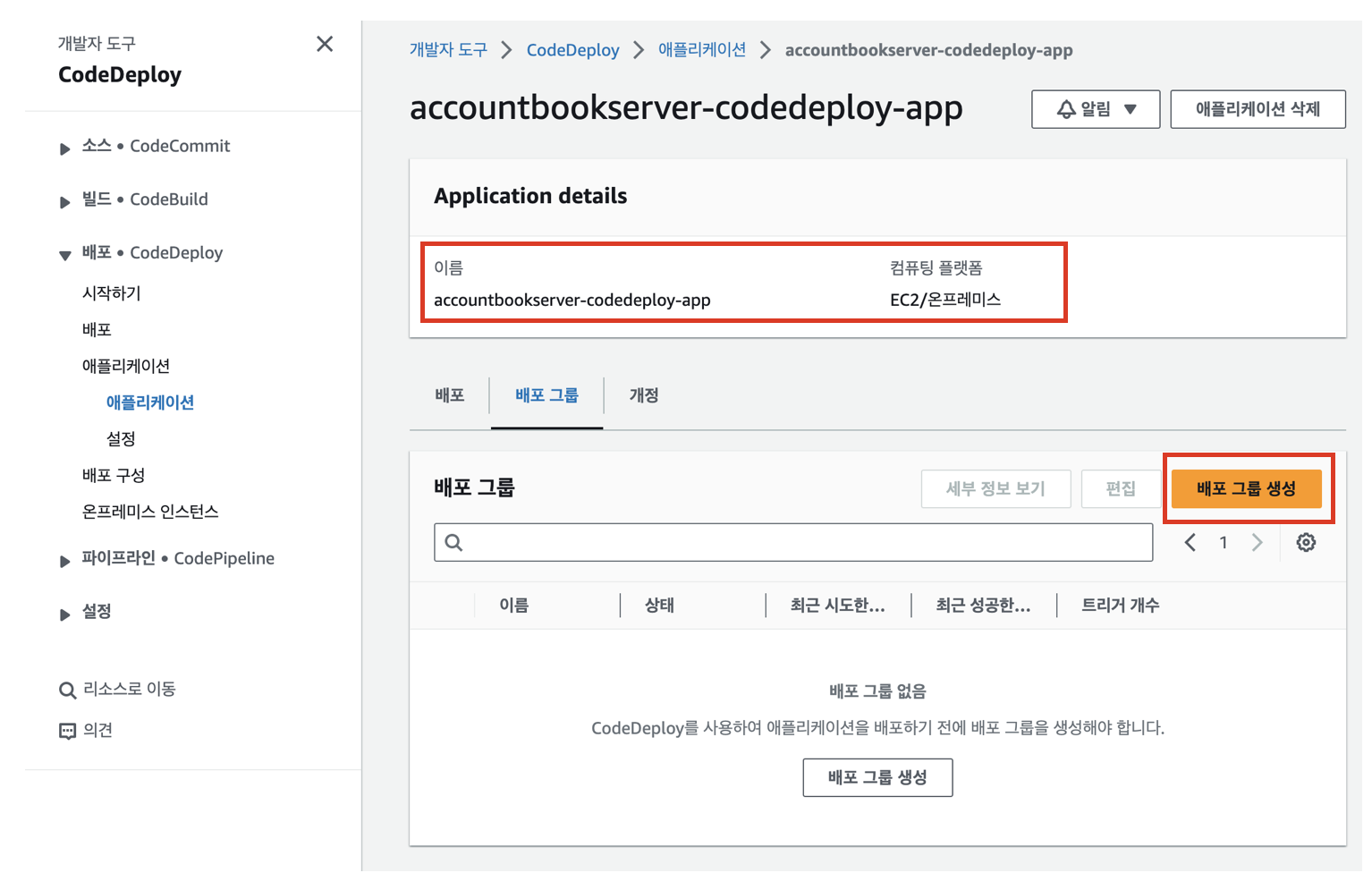1372x873 pixels.
Task: Open 시작하기 in the sidebar
Action: pyautogui.click(x=112, y=293)
